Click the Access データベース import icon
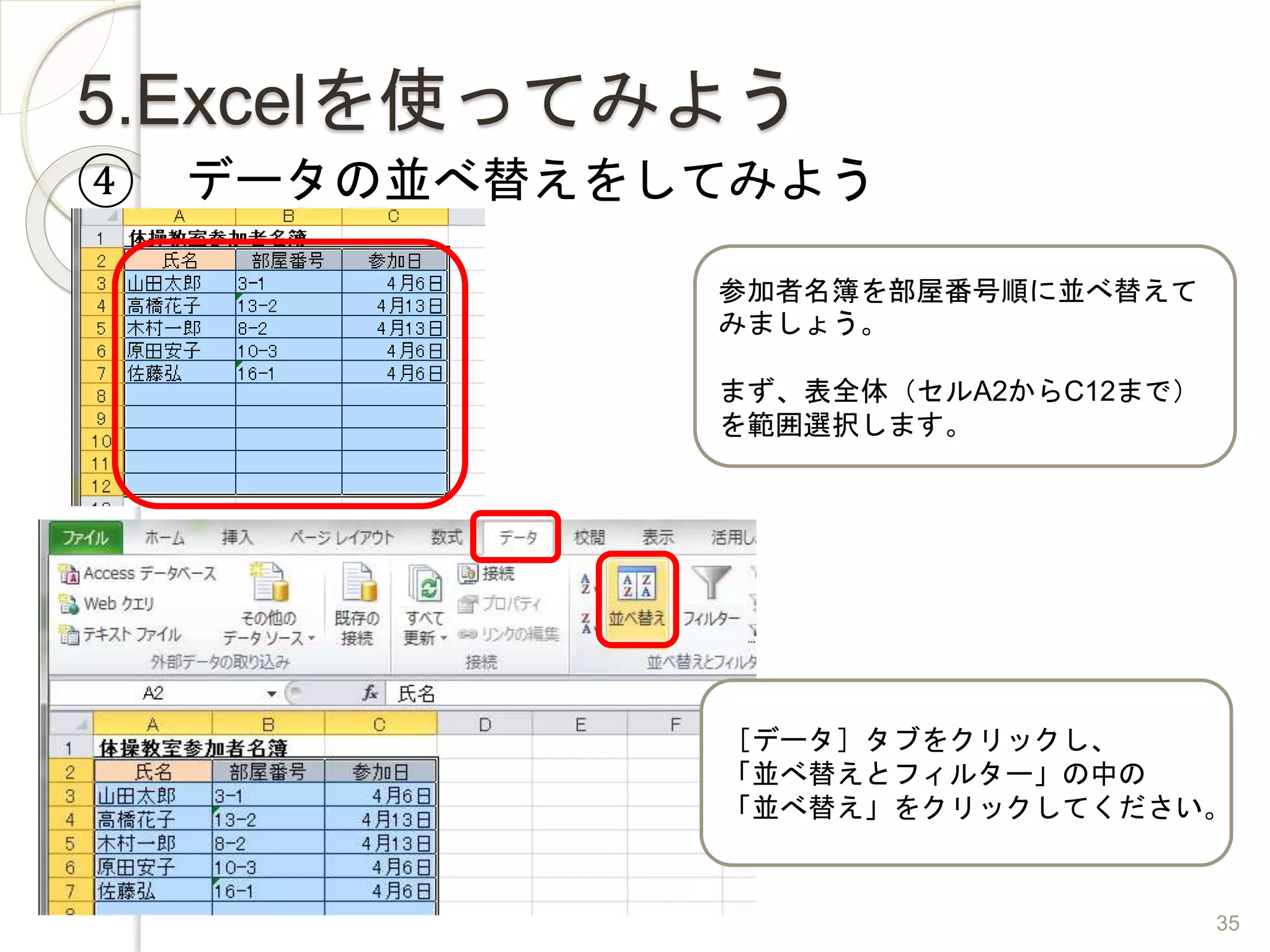This screenshot has width=1270, height=952. pos(68,575)
